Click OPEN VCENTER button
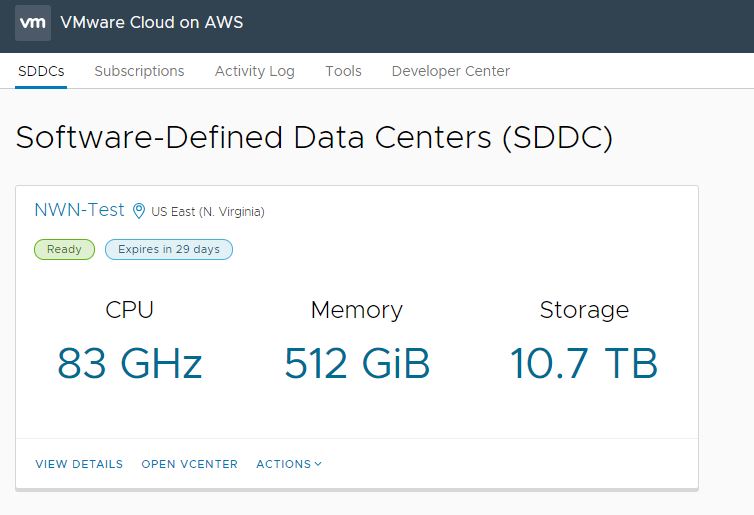 189,464
